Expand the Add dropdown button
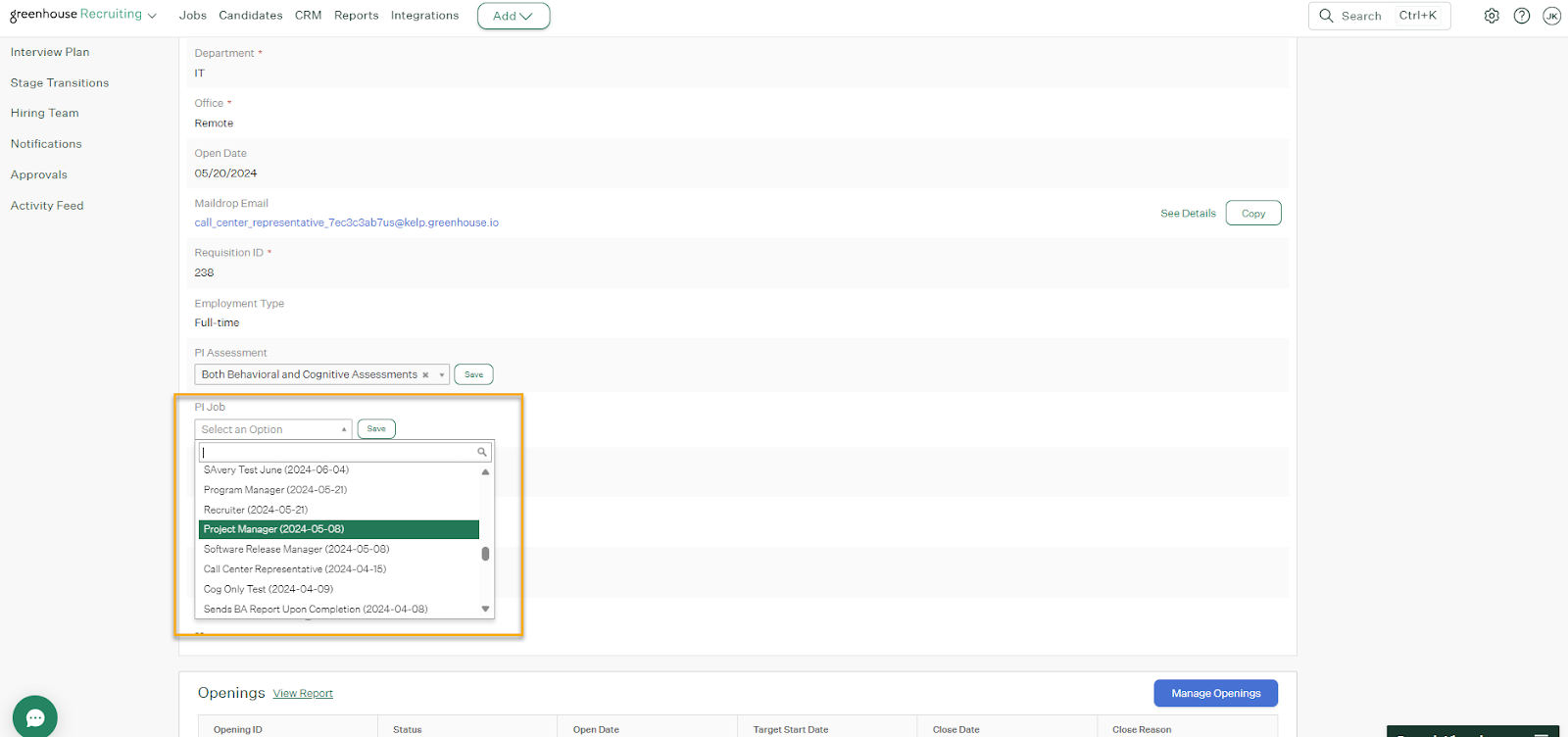 coord(513,16)
